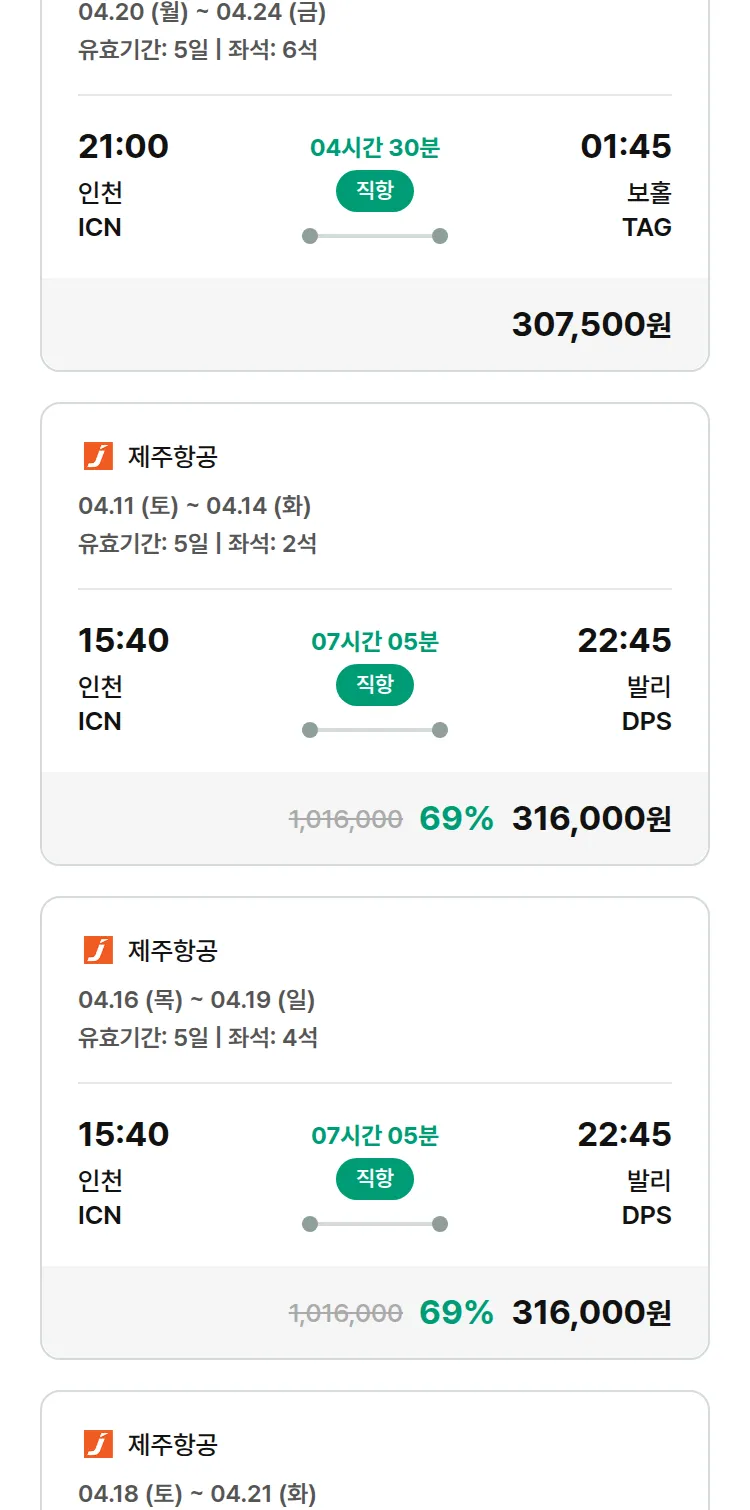Open the 04.16 (목) ~ 04.19 (일) date range
This screenshot has width=750, height=1510.
point(196,1000)
